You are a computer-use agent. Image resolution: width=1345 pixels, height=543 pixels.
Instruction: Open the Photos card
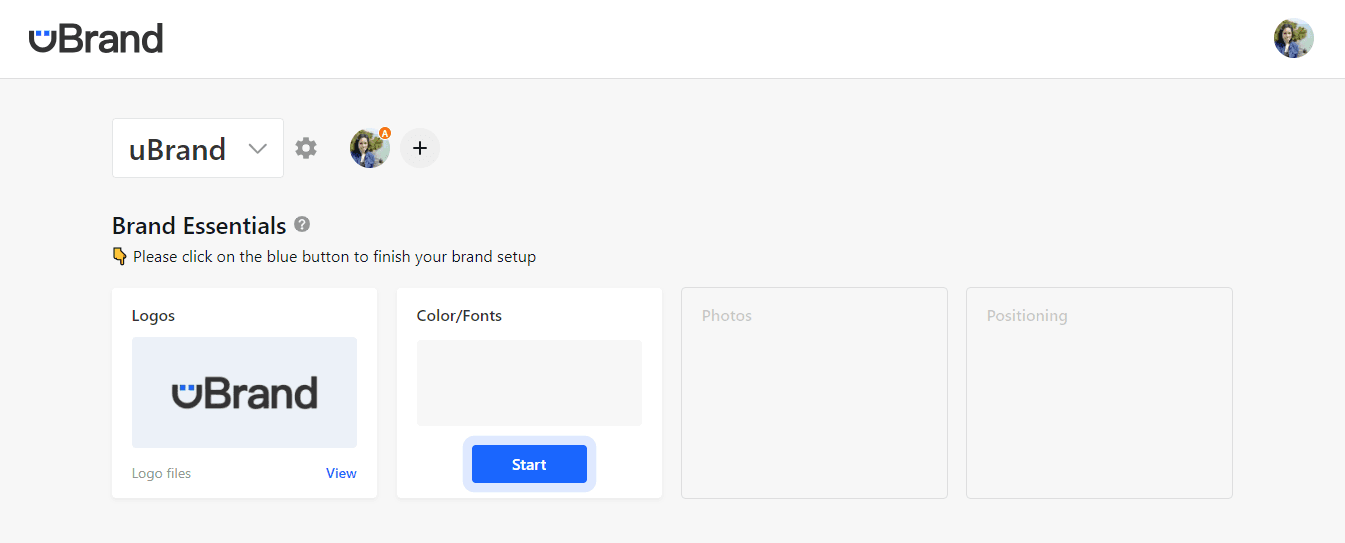(814, 393)
